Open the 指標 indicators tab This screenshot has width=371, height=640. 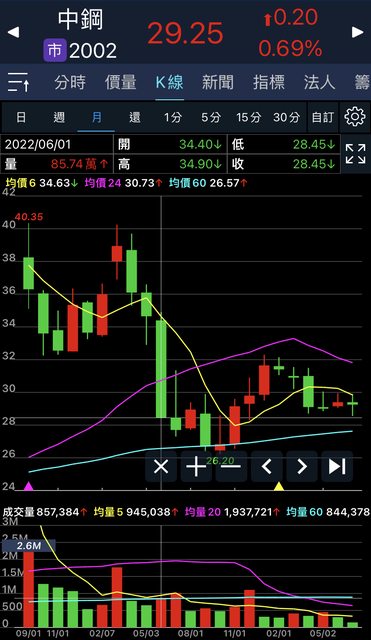[269, 82]
